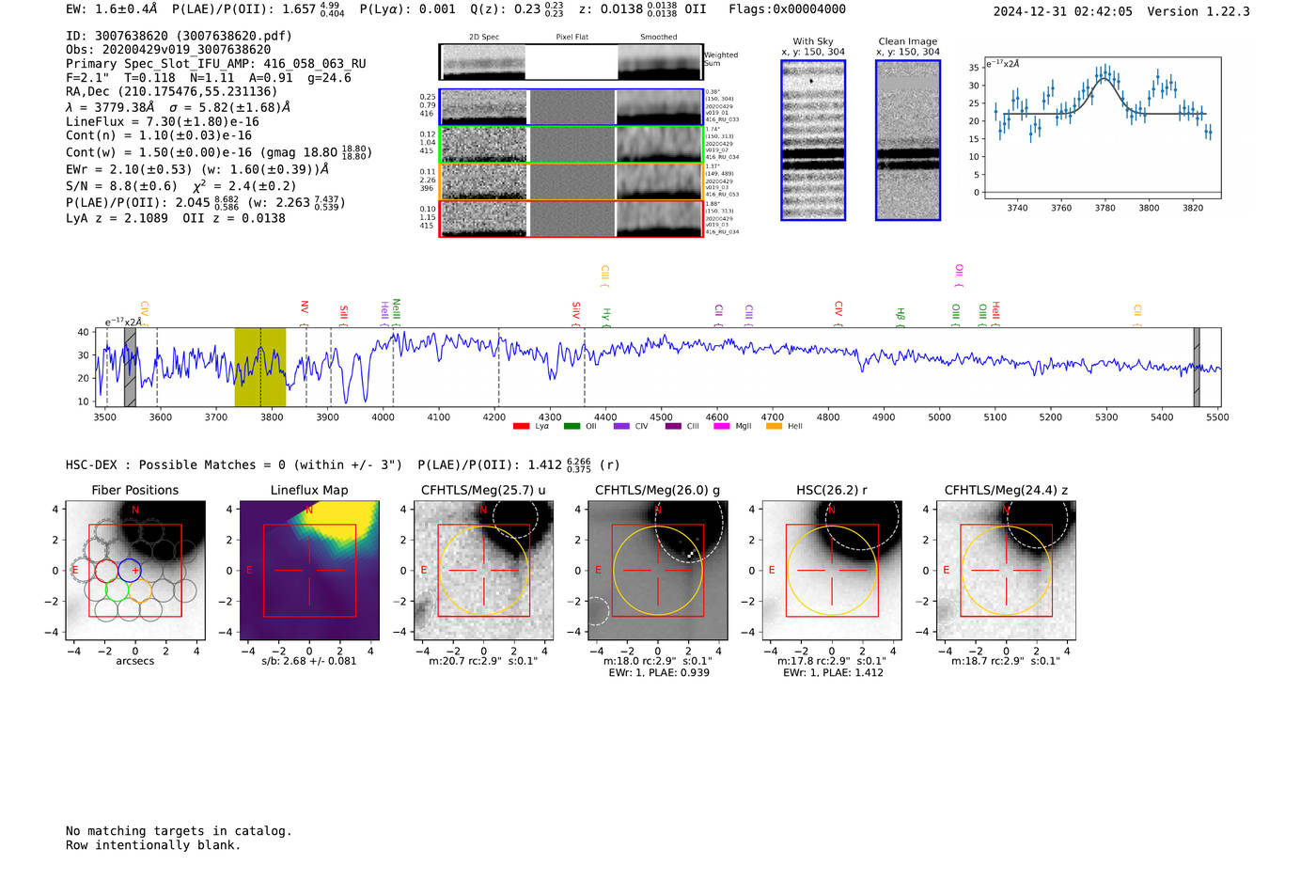Click the 'Flags:0x00004000' text

click(x=787, y=9)
